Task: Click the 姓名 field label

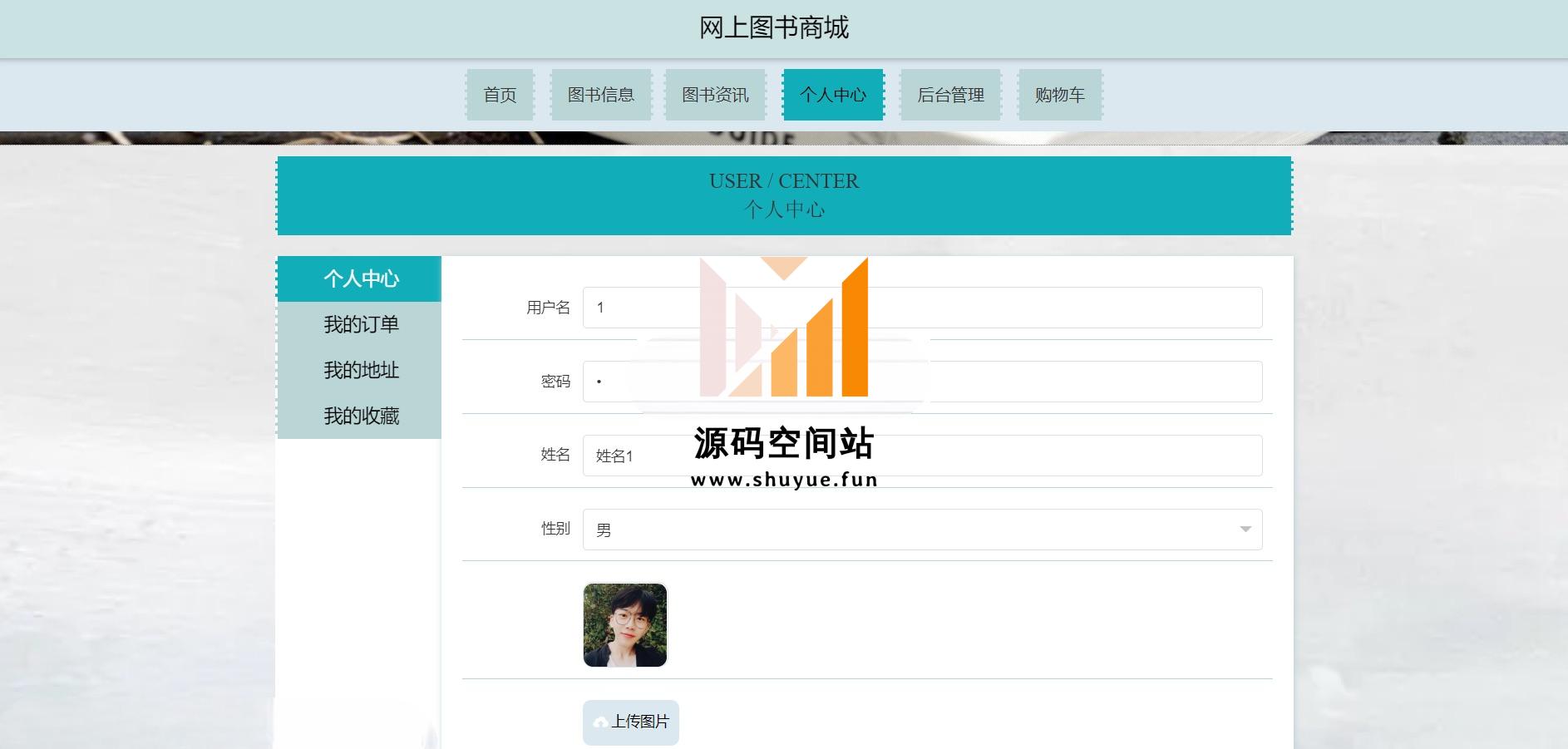Action: (555, 455)
